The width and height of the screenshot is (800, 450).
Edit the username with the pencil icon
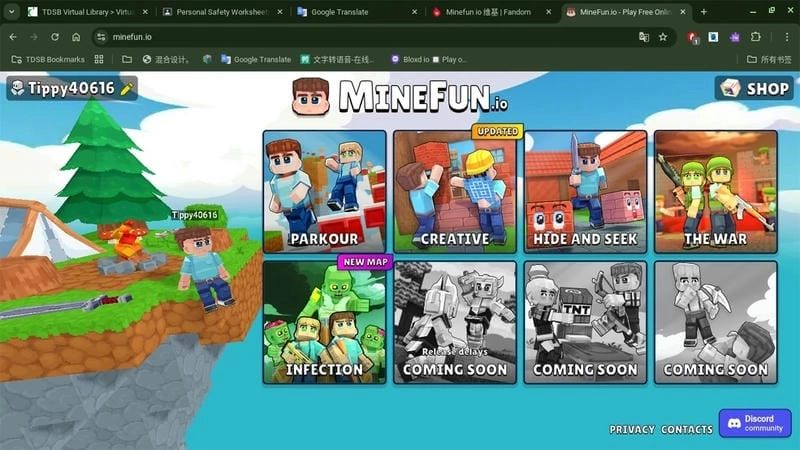tap(127, 89)
